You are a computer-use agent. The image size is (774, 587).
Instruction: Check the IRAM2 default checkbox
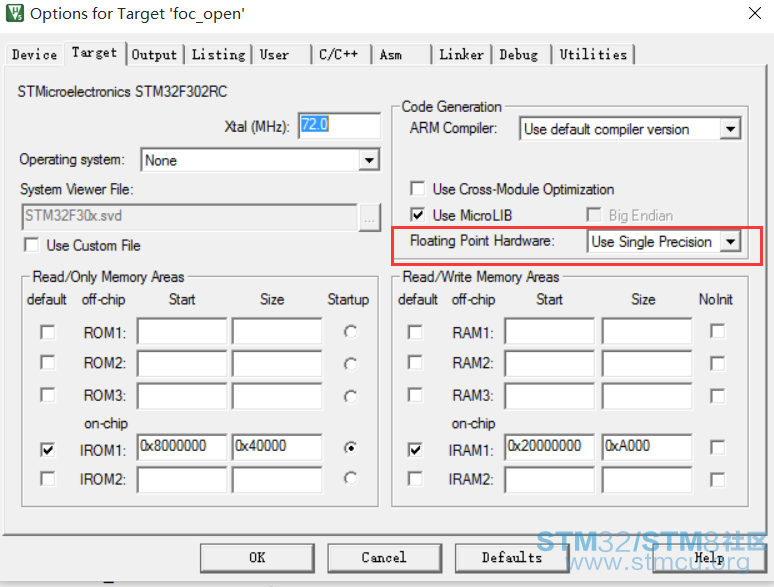point(415,478)
